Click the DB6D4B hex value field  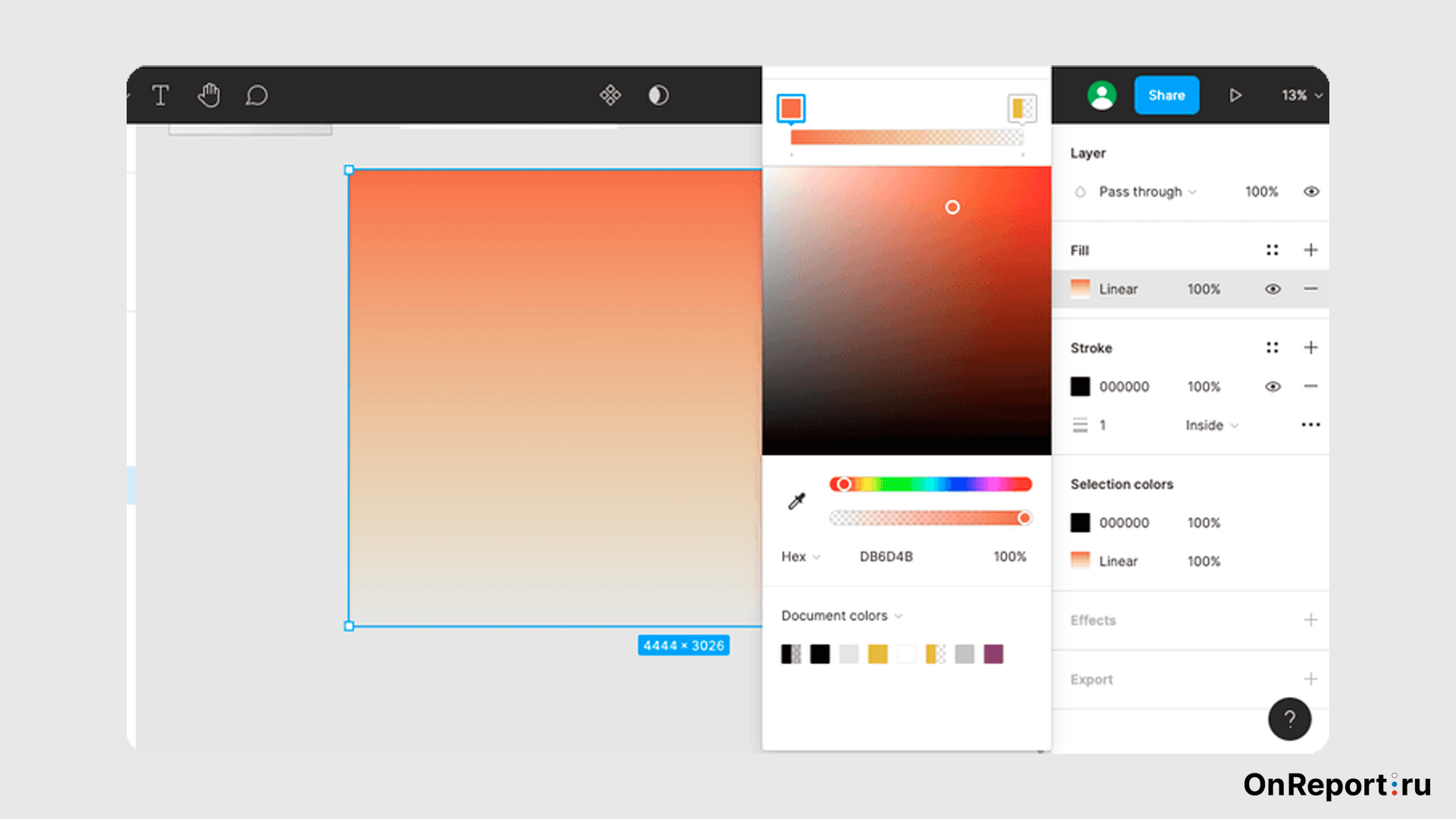(x=886, y=557)
